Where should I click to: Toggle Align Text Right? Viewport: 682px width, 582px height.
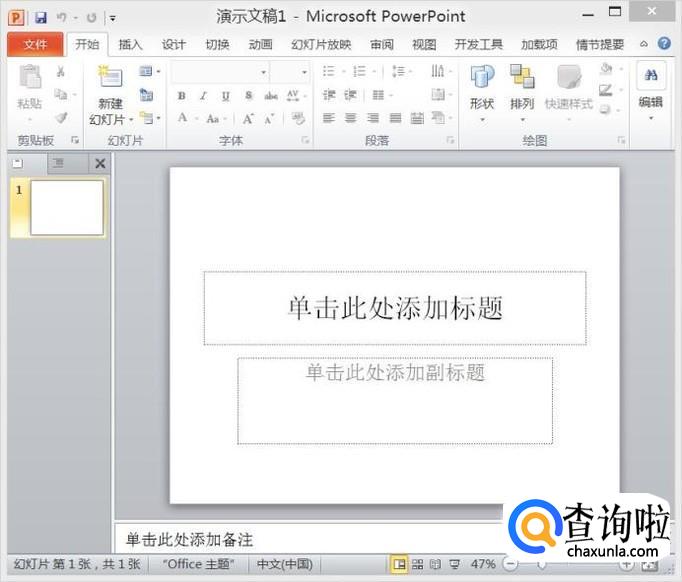[372, 118]
